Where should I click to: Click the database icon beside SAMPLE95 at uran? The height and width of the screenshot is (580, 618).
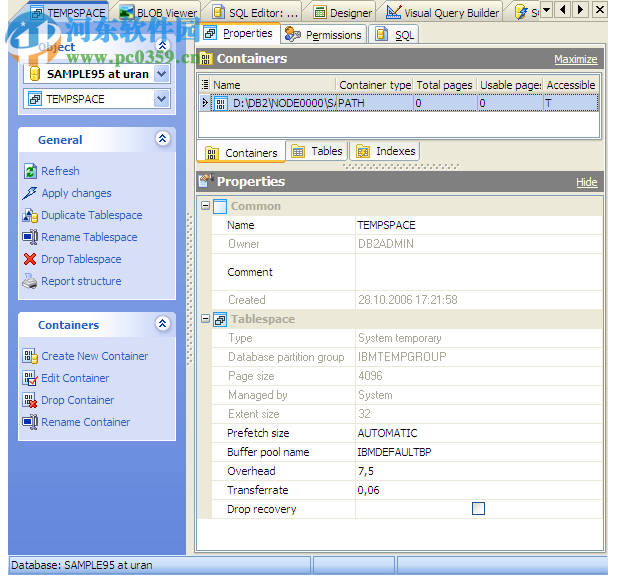35,74
